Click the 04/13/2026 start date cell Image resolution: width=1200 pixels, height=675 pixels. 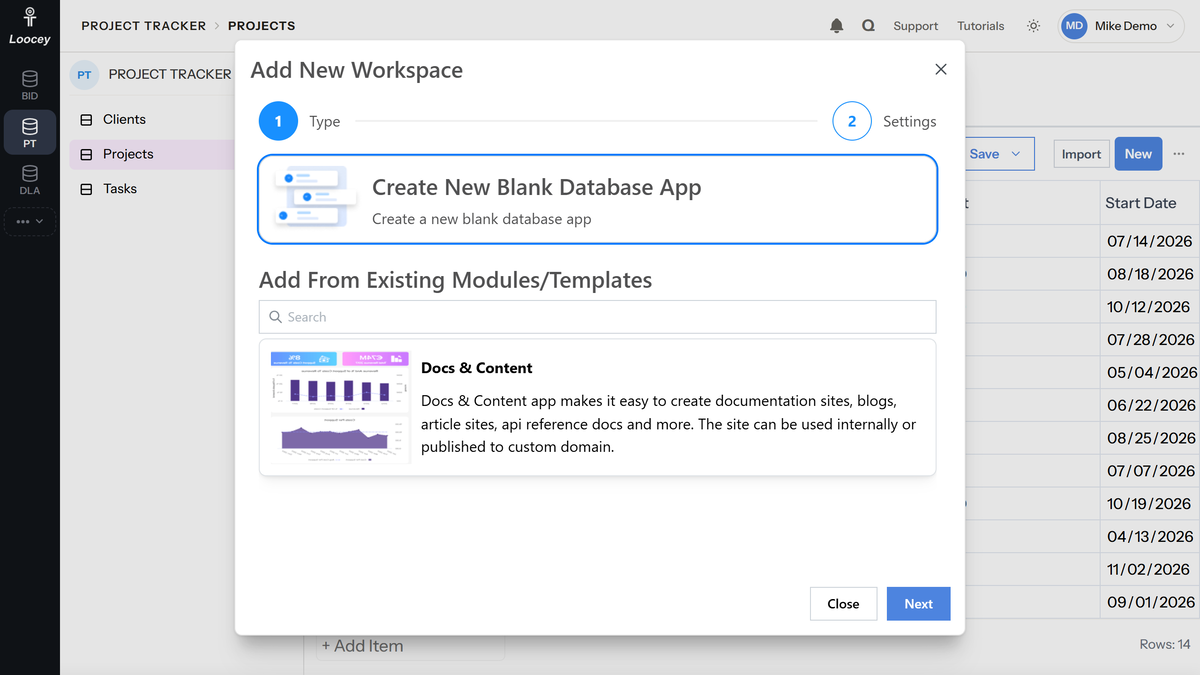click(1150, 536)
